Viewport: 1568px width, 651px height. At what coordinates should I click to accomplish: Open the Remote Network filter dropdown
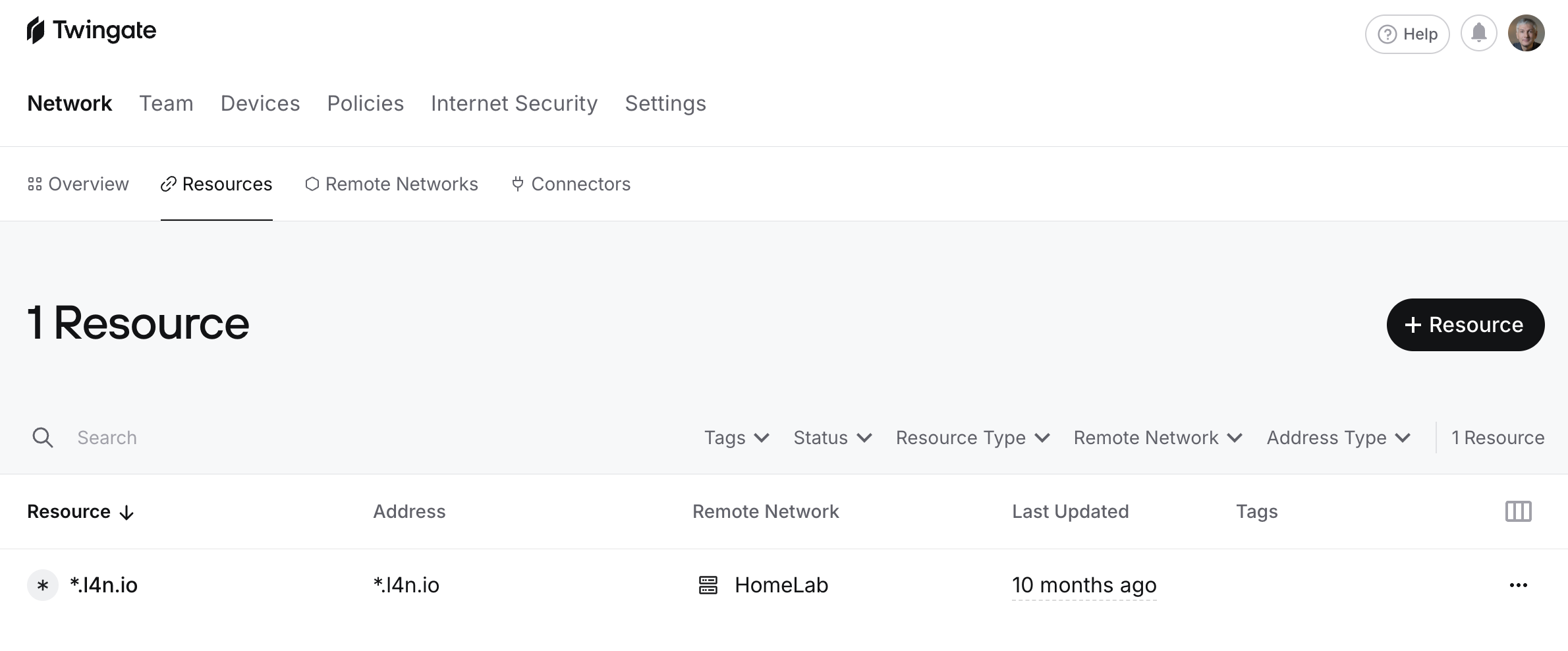coord(1158,438)
